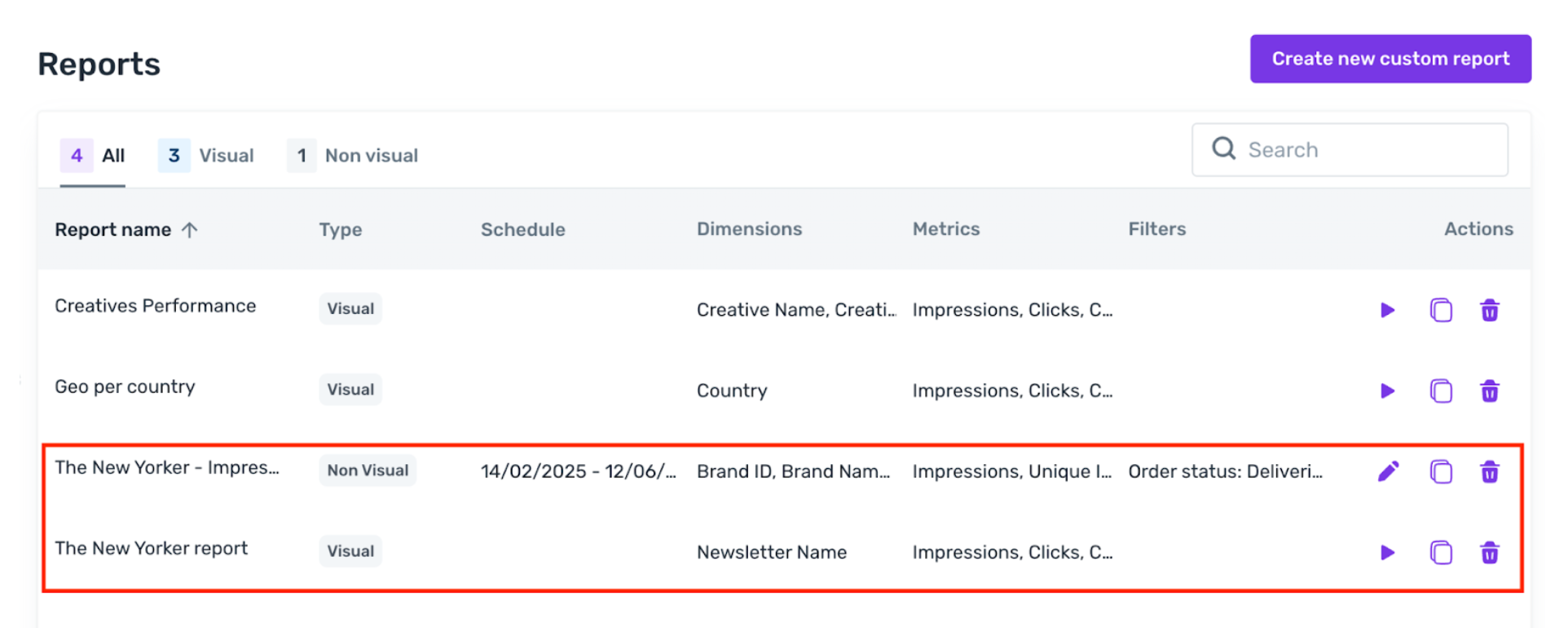
Task: Click Impressions, Unique I... metrics cell
Action: click(x=1012, y=471)
